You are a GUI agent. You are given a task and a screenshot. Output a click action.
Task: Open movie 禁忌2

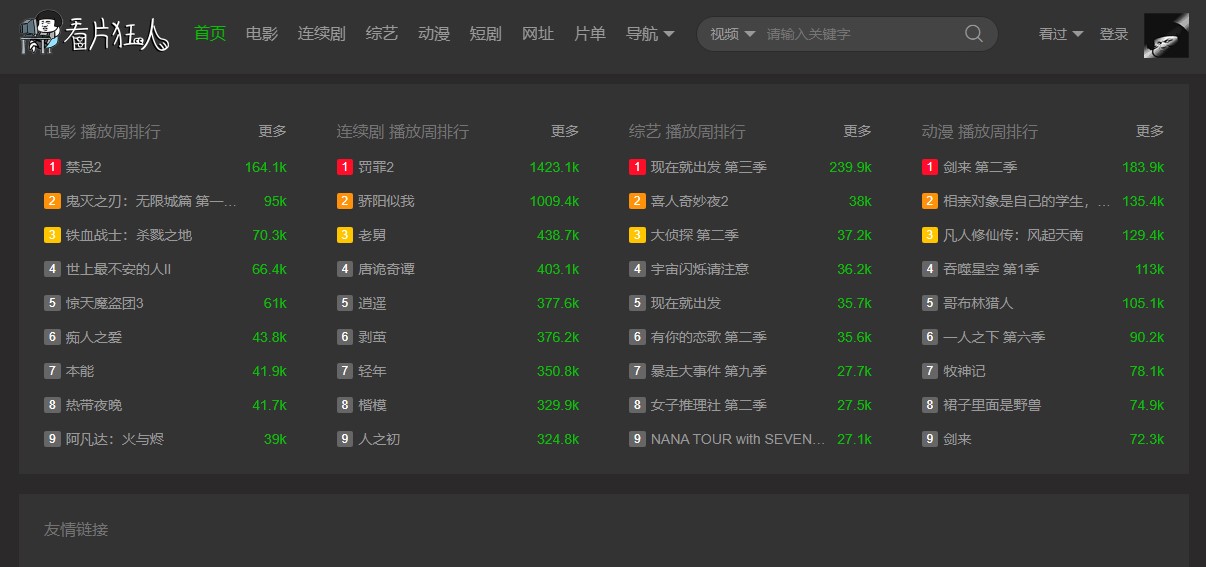[x=84, y=167]
